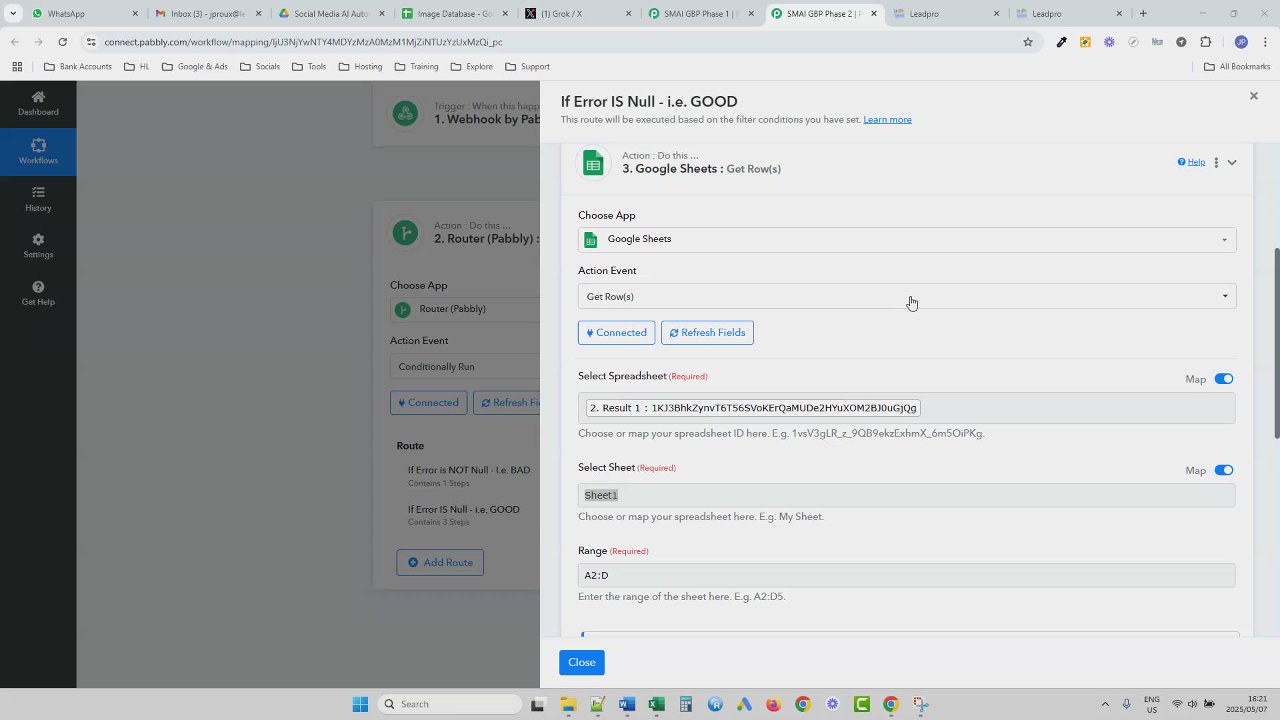Open Firefox from the taskbar

(x=773, y=704)
